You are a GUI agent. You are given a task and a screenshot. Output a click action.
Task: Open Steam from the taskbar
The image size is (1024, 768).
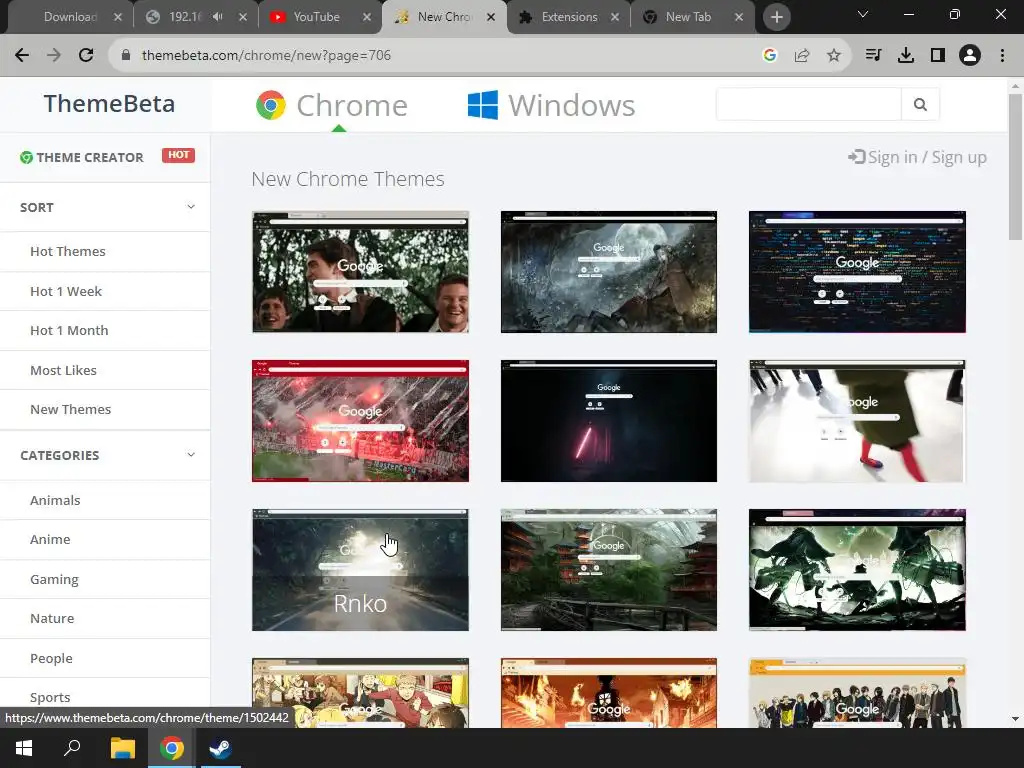pyautogui.click(x=220, y=748)
